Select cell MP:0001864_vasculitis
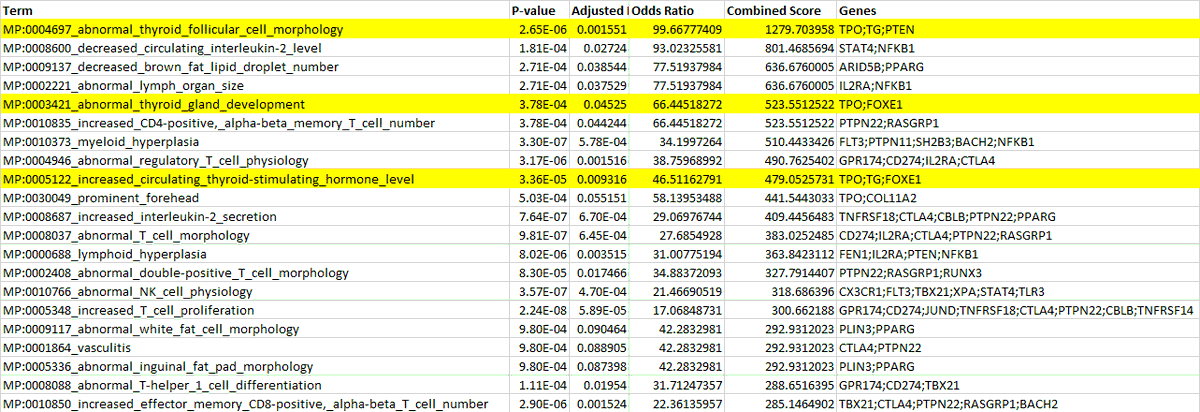 [253, 347]
